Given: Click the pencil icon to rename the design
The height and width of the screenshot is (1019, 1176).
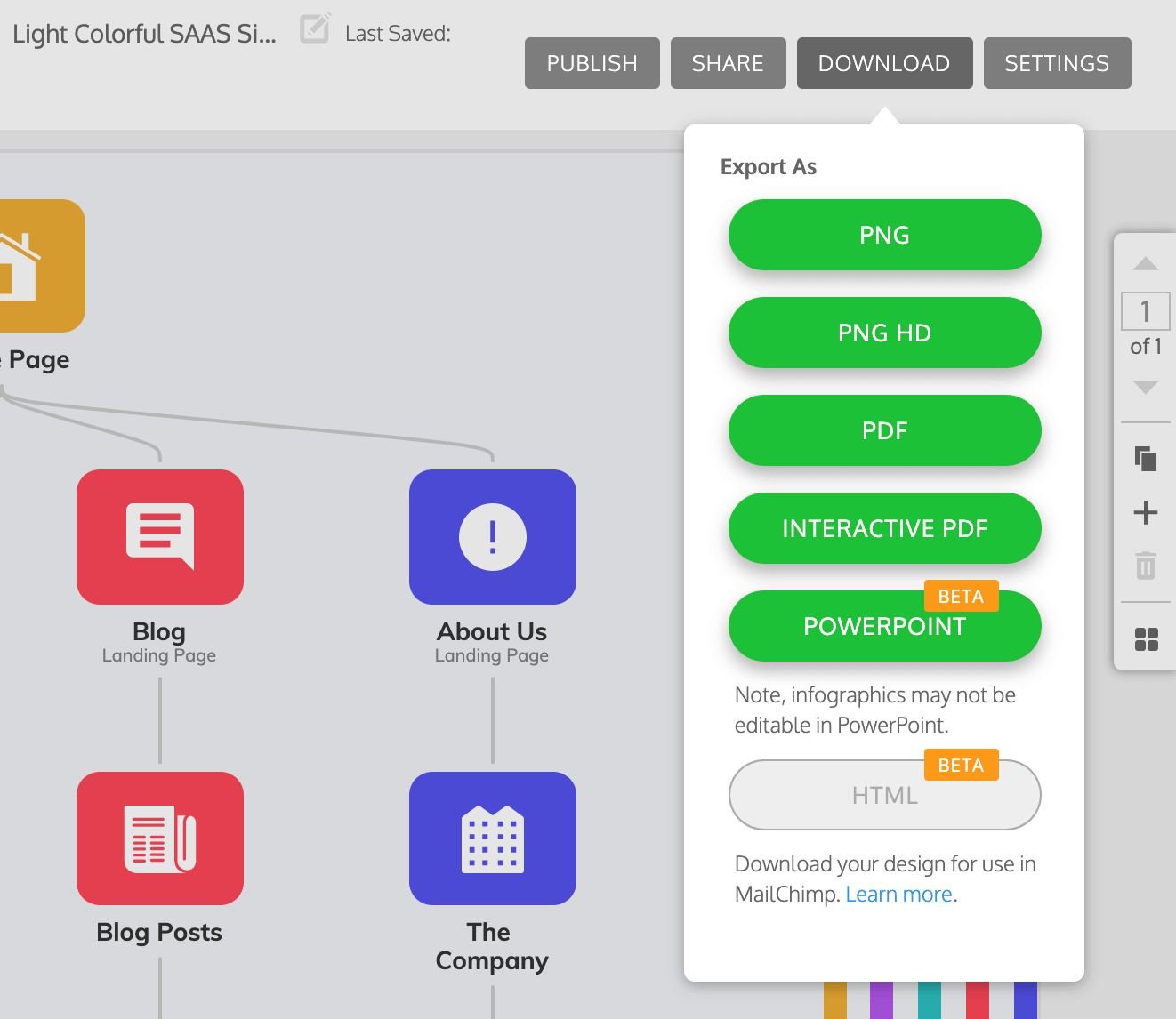Looking at the screenshot, I should (315, 29).
